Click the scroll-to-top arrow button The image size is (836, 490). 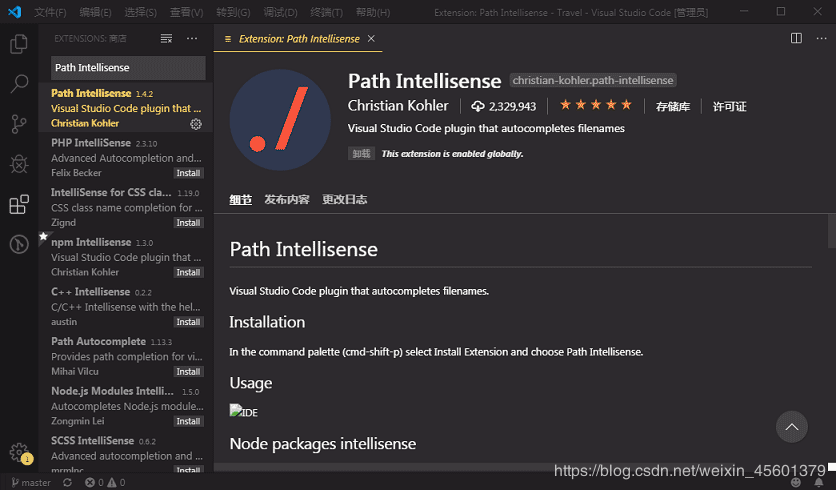pyautogui.click(x=791, y=427)
